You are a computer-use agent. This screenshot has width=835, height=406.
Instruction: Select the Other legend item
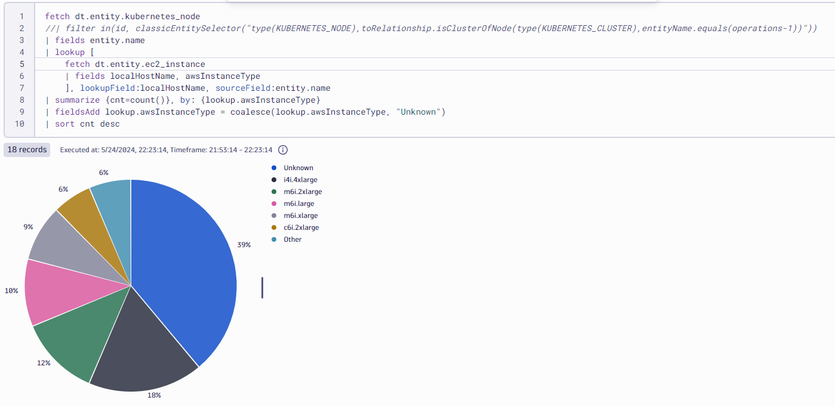click(x=294, y=239)
